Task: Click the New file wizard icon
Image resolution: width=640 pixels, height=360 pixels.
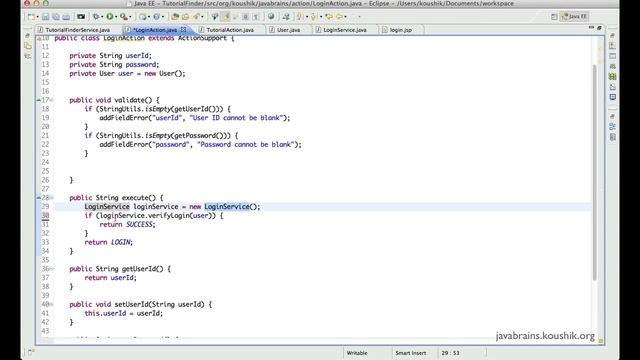Action: point(31,17)
